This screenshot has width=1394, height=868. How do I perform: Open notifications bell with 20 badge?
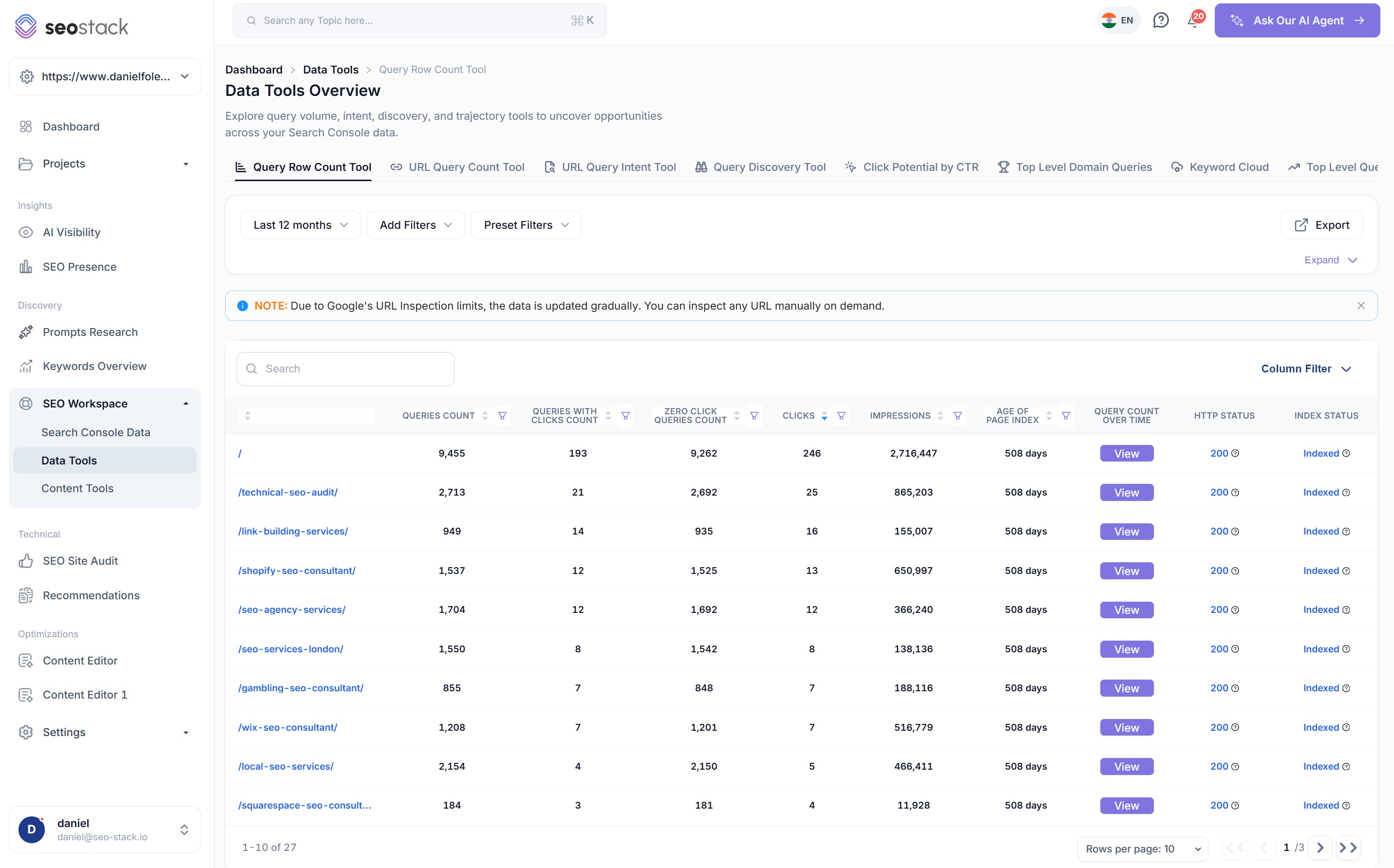click(x=1195, y=20)
